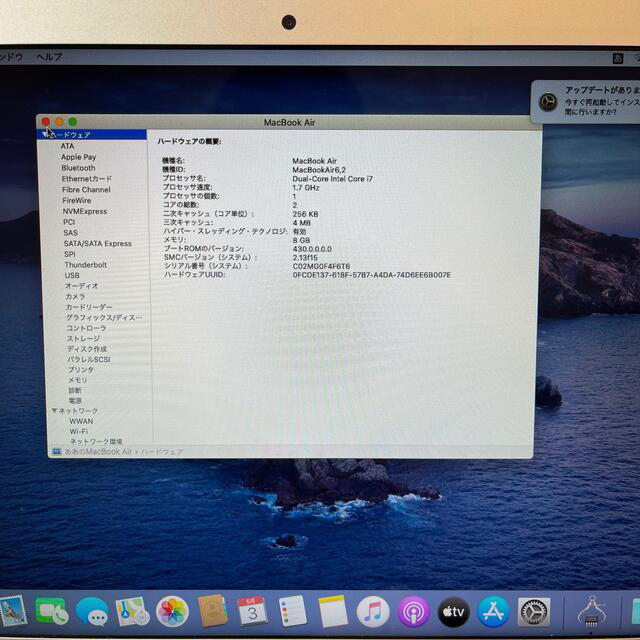
Task: Select SPI in the sidebar
Action: [x=70, y=254]
